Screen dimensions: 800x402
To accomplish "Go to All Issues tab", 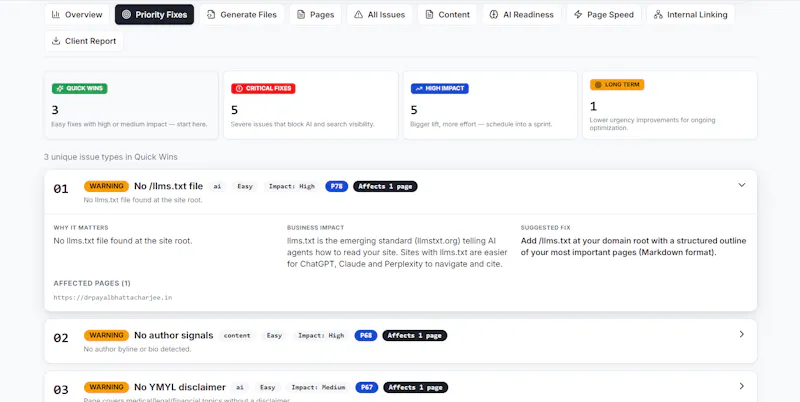I will point(380,15).
